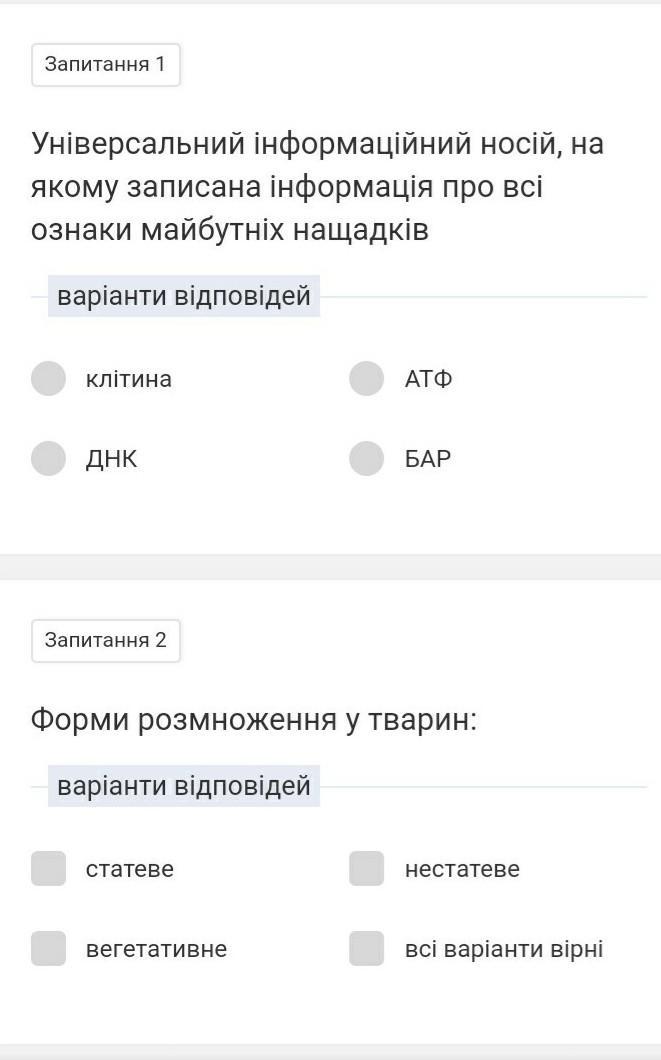The image size is (661, 1060).
Task: Click the всі варіанти вірні text label
Action: [x=504, y=949]
